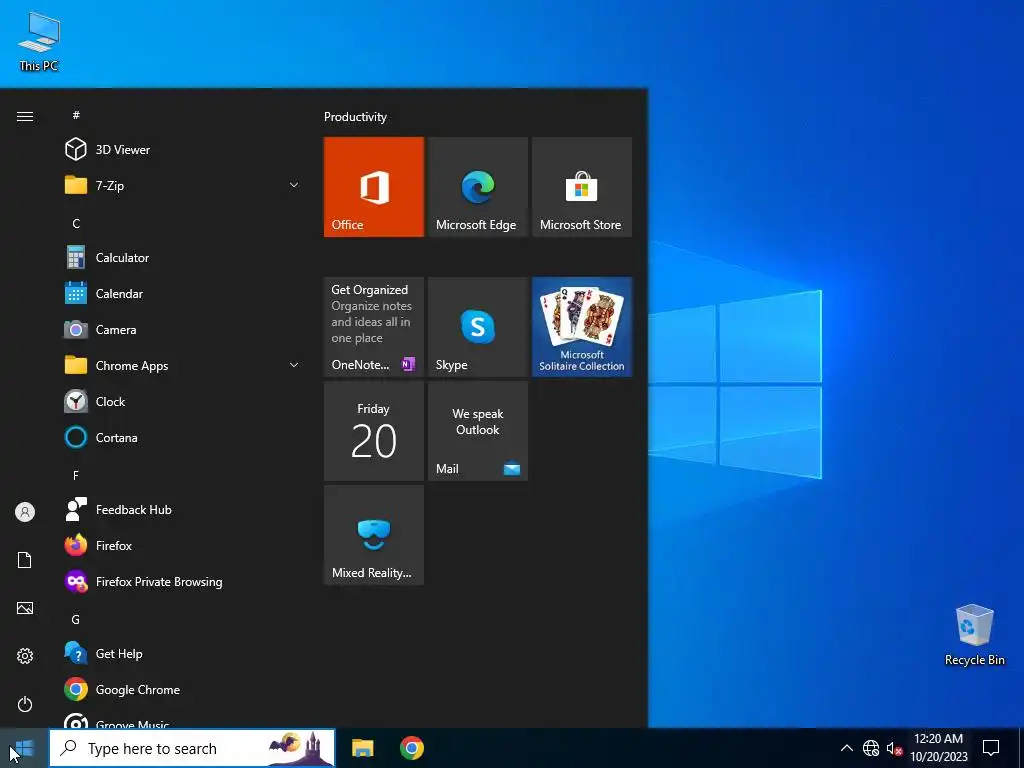Open Chrome from the taskbar
The width and height of the screenshot is (1024, 768).
coord(411,748)
